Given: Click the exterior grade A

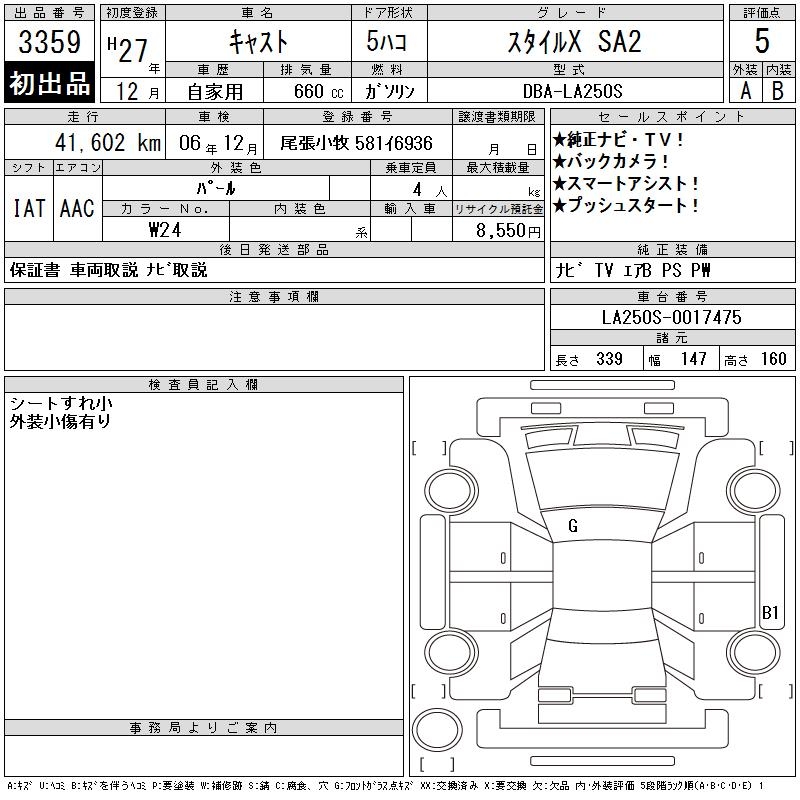Looking at the screenshot, I should click(x=745, y=91).
